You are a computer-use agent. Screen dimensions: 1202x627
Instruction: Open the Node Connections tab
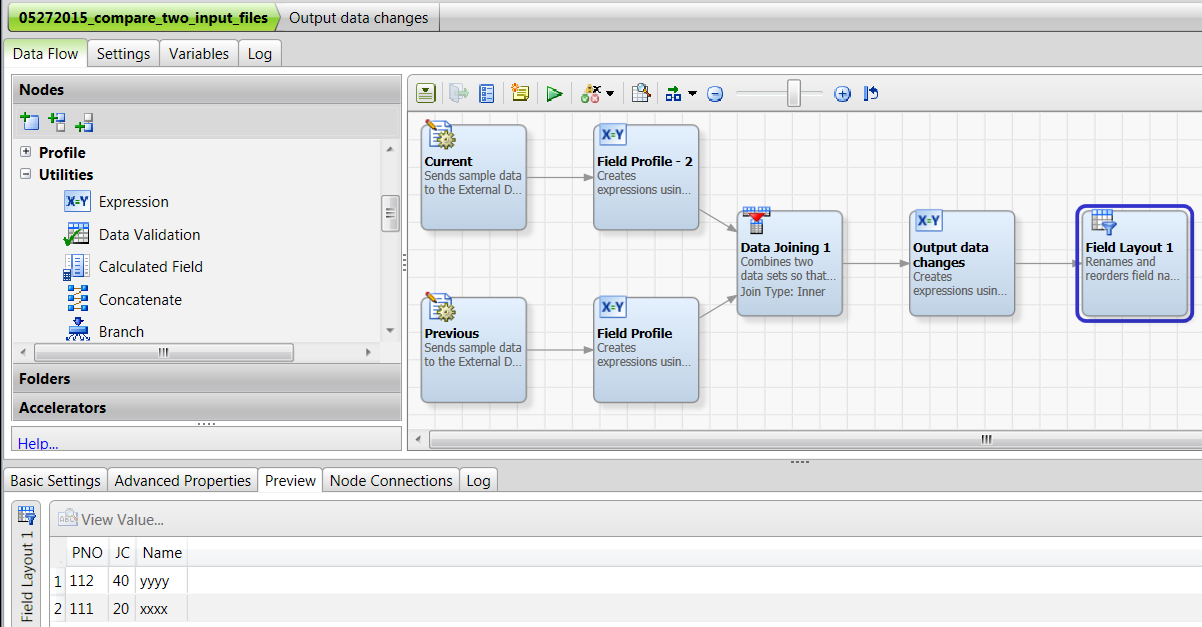[x=390, y=480]
